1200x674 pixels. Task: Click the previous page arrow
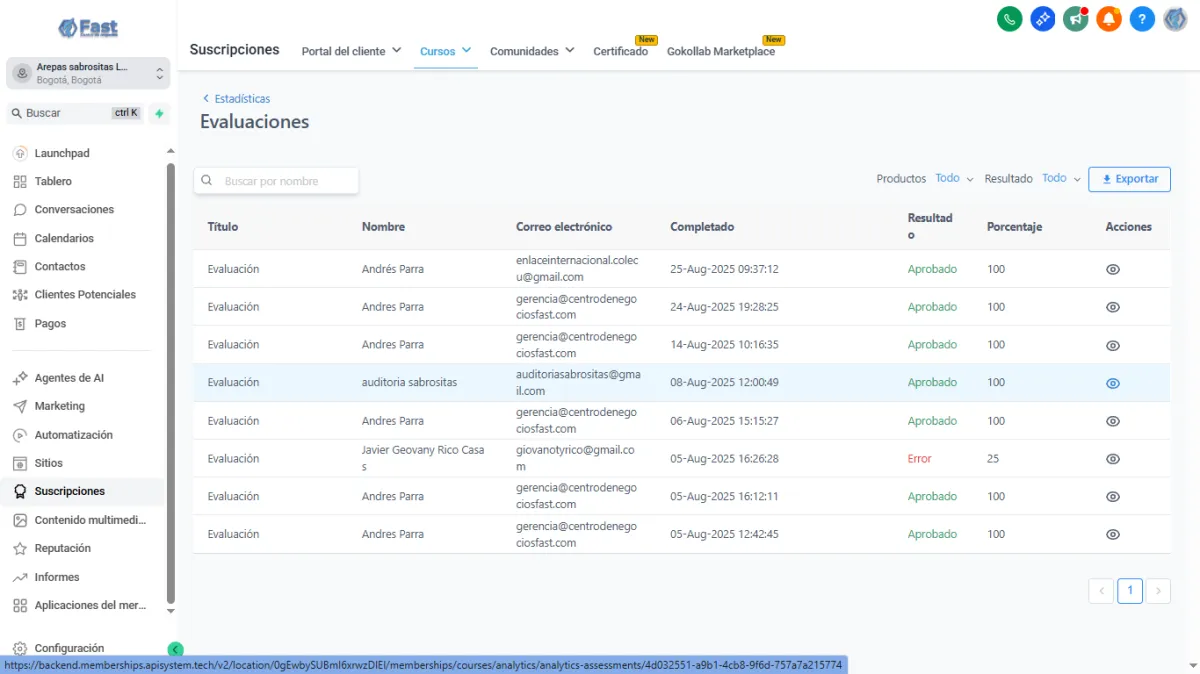[1101, 591]
